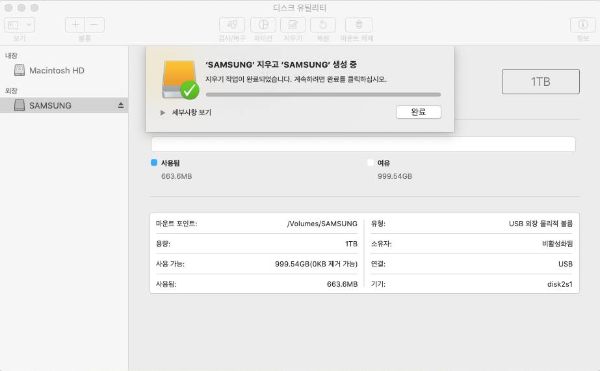
Task: Click the white Free color swatch
Action: pyautogui.click(x=370, y=163)
